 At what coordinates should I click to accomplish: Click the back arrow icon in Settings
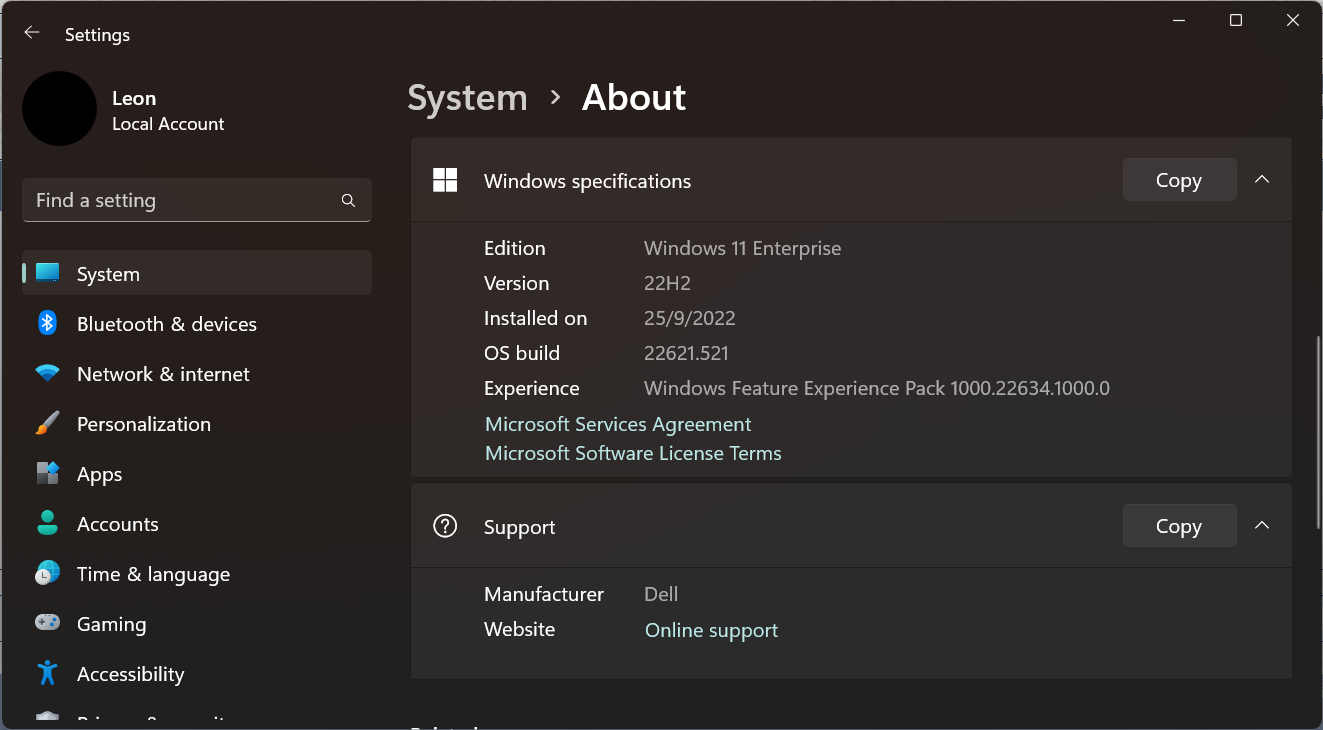pyautogui.click(x=32, y=33)
